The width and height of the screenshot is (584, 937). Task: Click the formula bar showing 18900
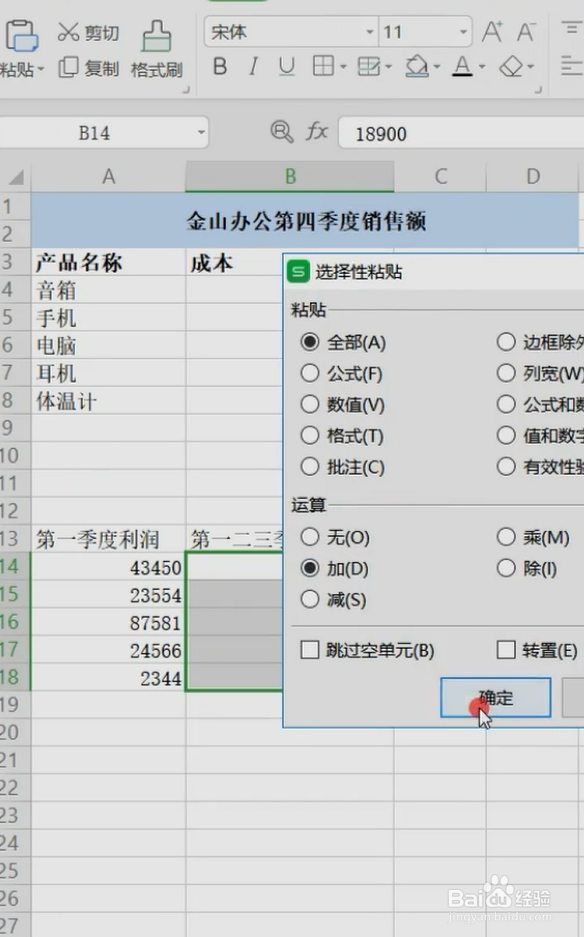(x=461, y=133)
